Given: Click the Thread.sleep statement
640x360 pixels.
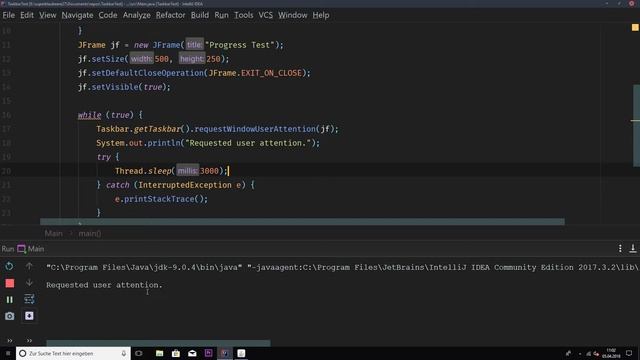Looking at the screenshot, I should (x=172, y=171).
